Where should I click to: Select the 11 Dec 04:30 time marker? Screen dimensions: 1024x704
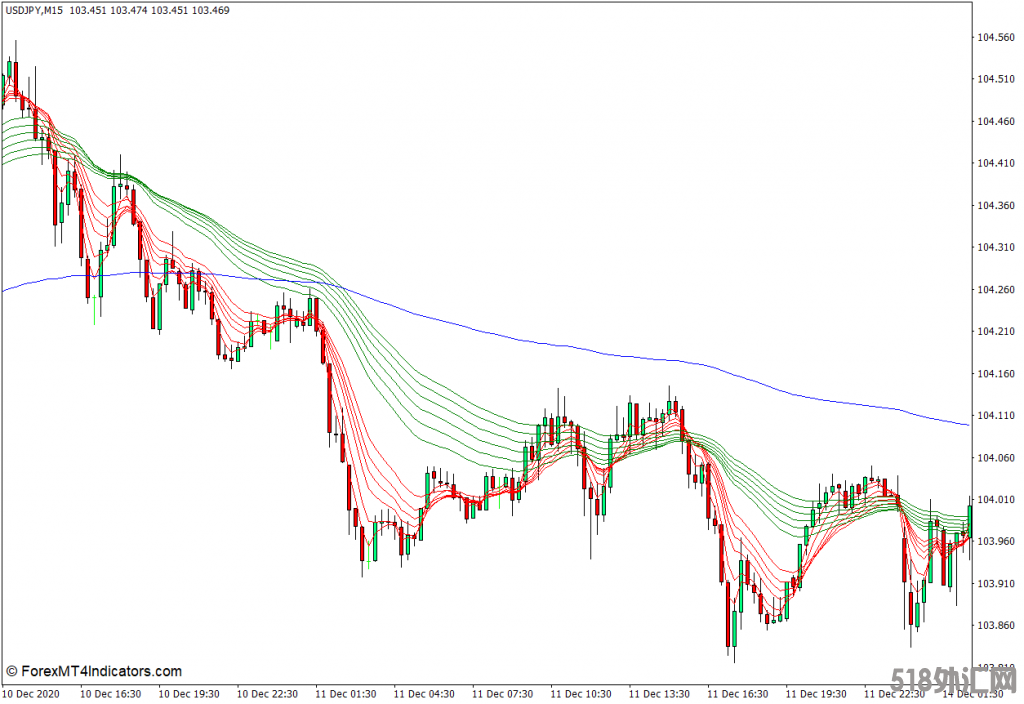[424, 692]
